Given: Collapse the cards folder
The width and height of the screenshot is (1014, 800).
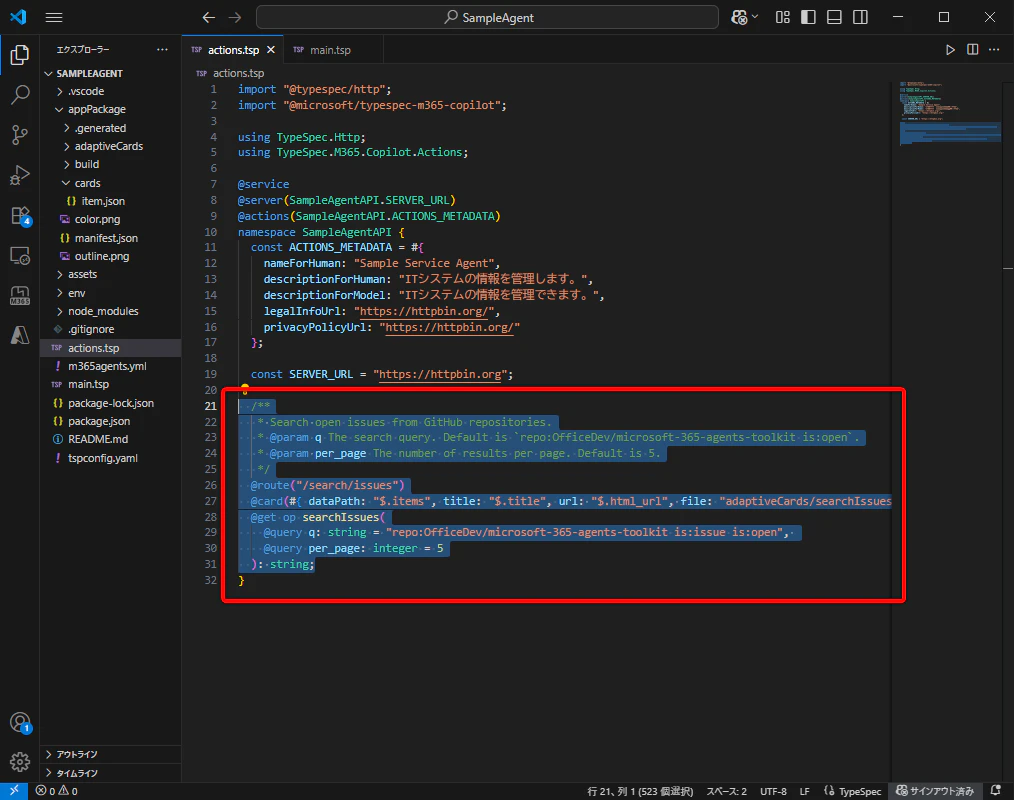Looking at the screenshot, I should 87,183.
